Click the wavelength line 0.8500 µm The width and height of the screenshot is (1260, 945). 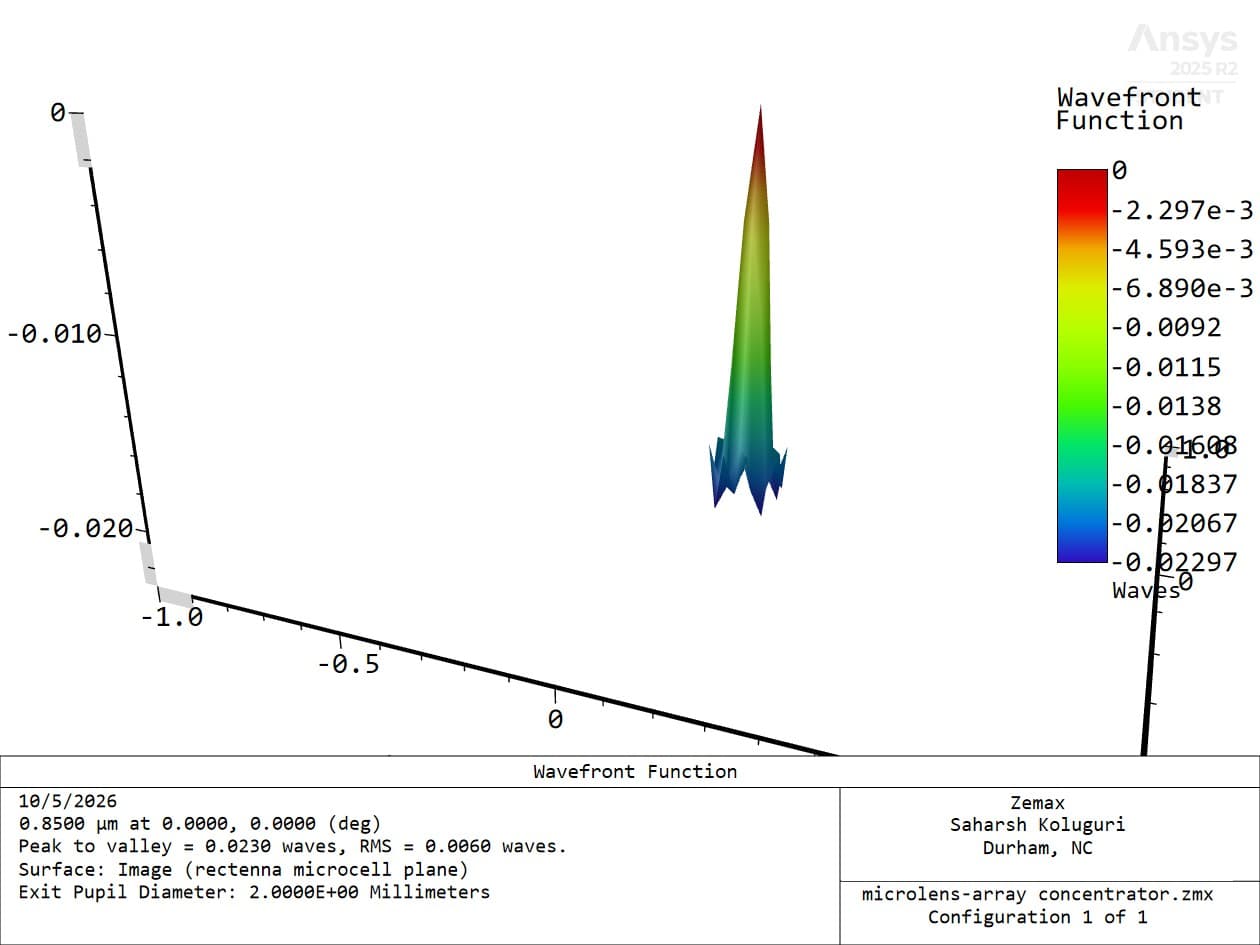click(200, 824)
